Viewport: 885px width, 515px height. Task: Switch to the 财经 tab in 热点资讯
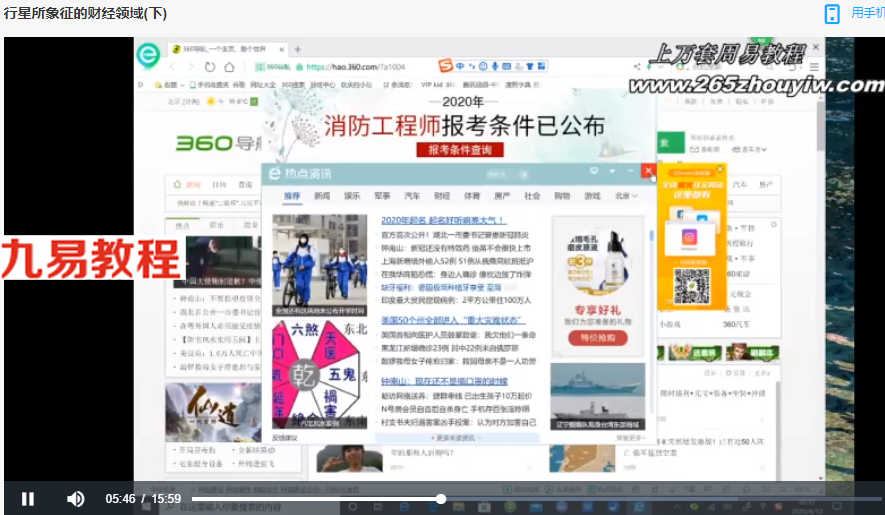click(x=442, y=196)
